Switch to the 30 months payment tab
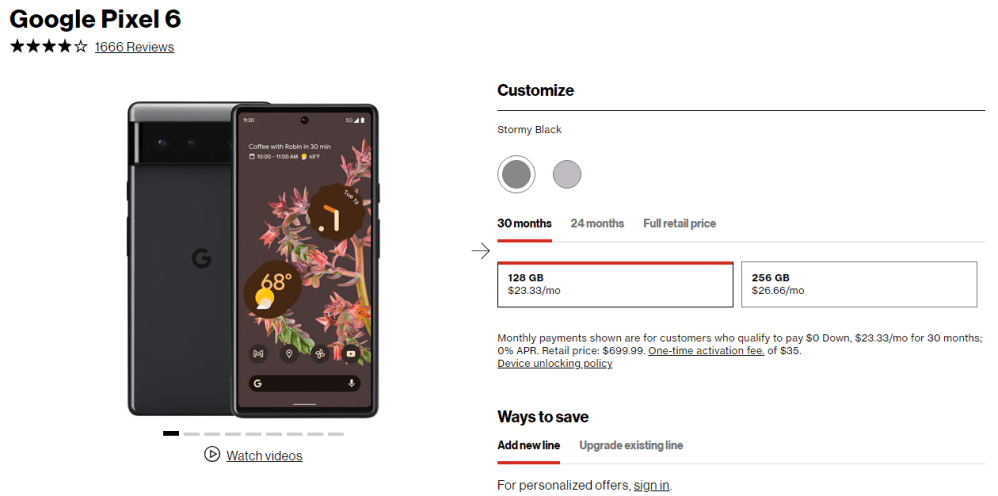 524,223
